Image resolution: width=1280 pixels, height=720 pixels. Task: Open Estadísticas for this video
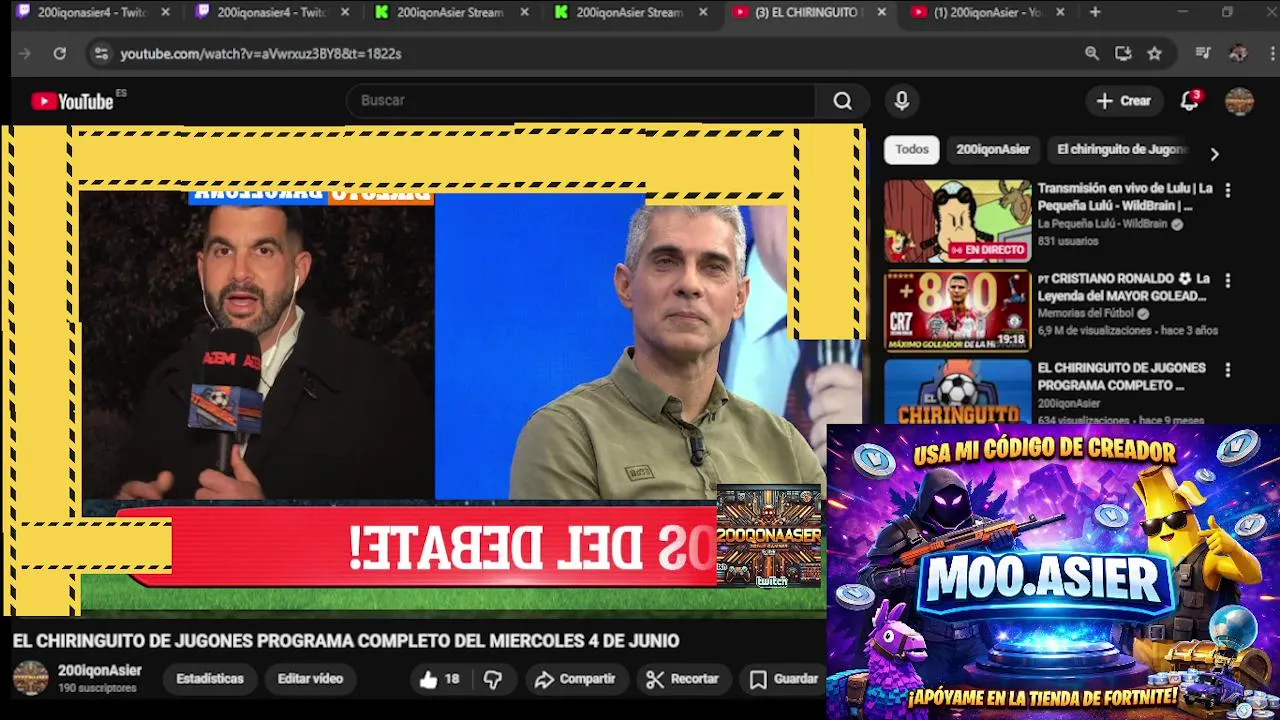tap(210, 679)
